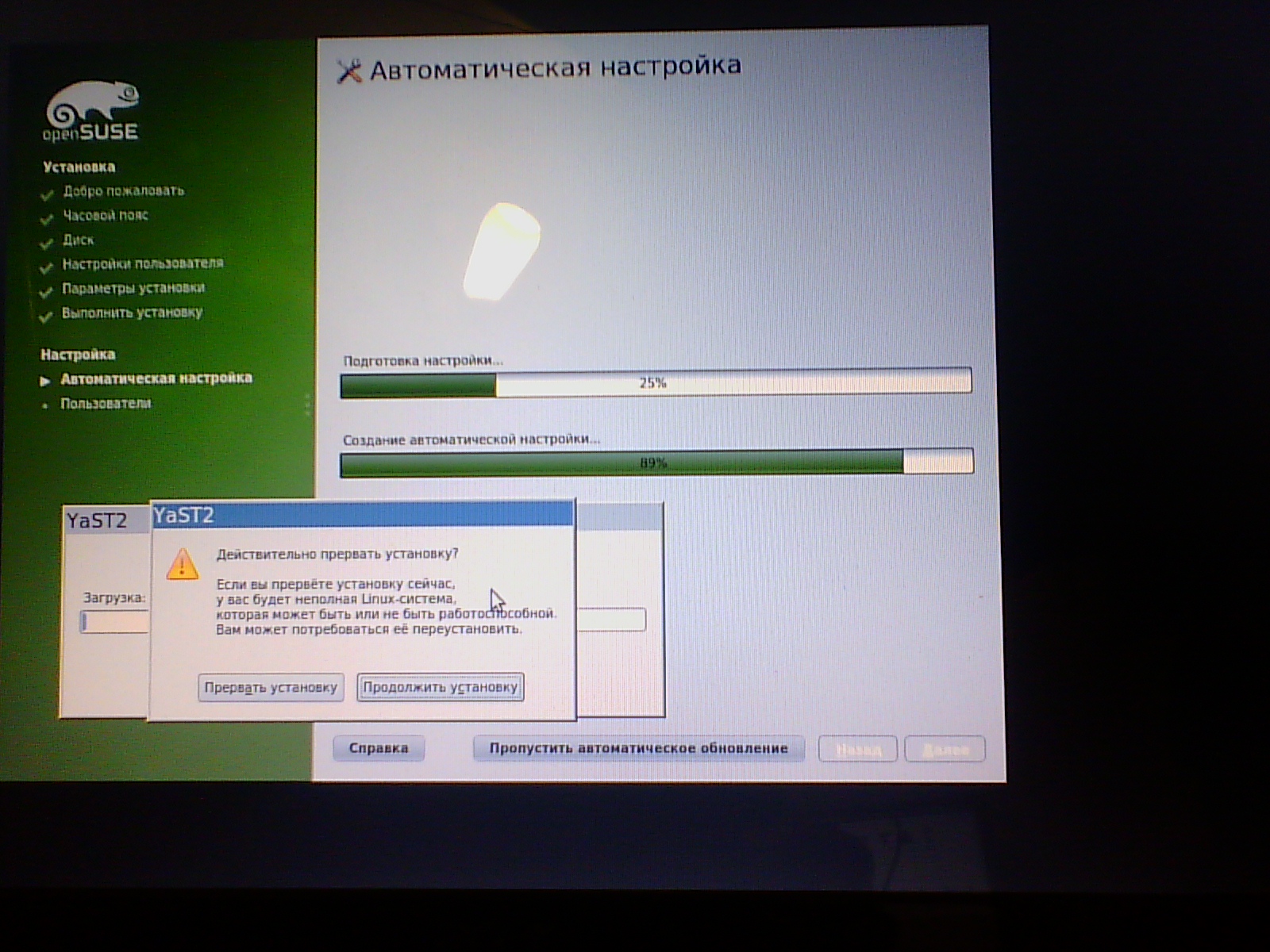Click the checkmark beside Добро пожаловать
1270x952 pixels.
click(47, 194)
